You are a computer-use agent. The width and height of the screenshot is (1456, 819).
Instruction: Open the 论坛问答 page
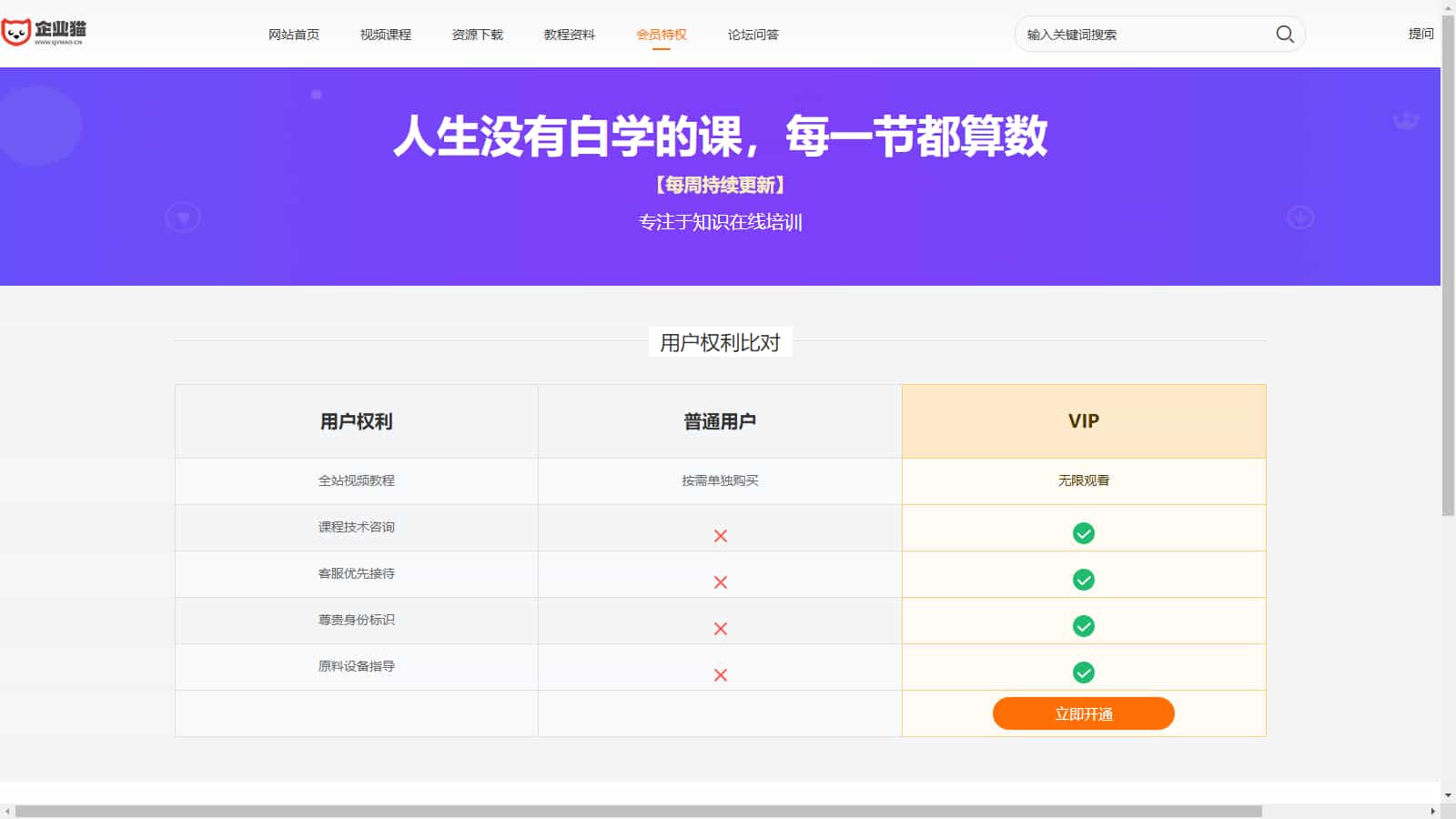(x=753, y=35)
